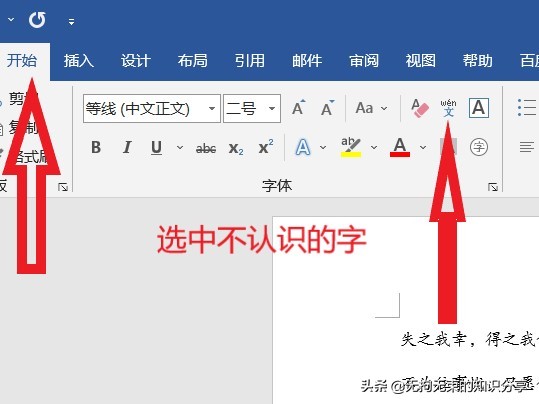Click the Redo/Repeat icon in quick access
The height and width of the screenshot is (404, 539).
pyautogui.click(x=37, y=20)
